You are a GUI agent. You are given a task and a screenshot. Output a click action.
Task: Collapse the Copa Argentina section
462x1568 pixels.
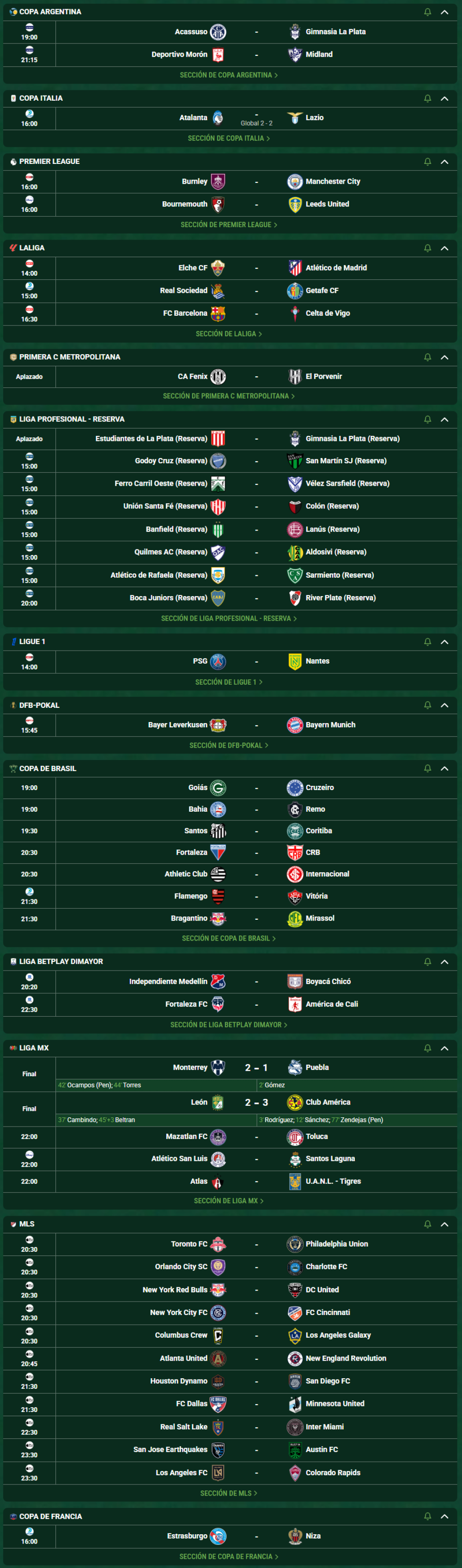[x=444, y=12]
